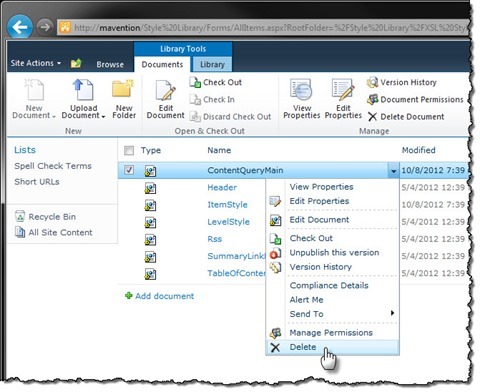
Task: Click the SummaryLinkMain row file icon
Action: (x=150, y=257)
